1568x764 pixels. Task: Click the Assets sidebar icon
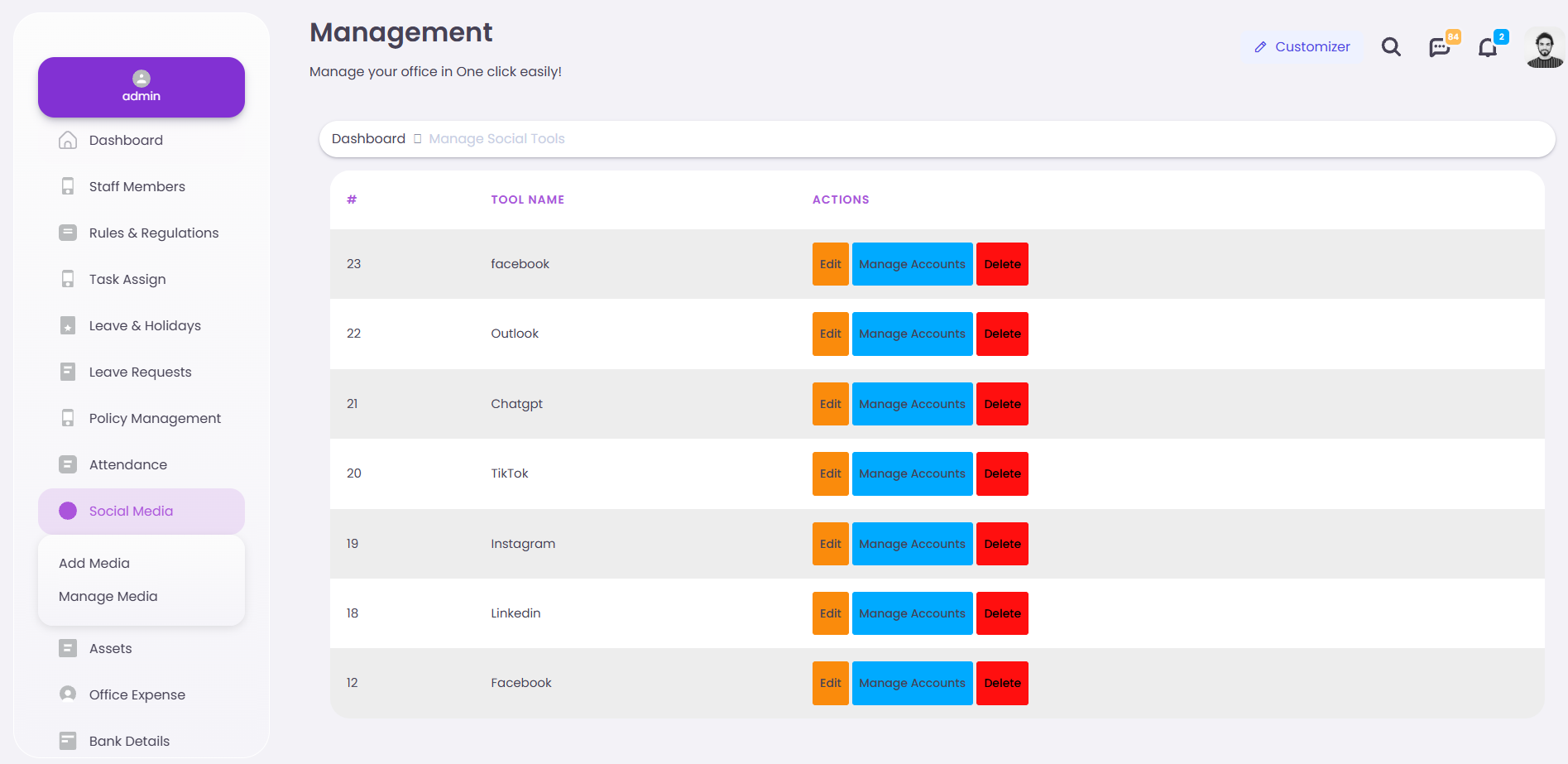pos(68,648)
